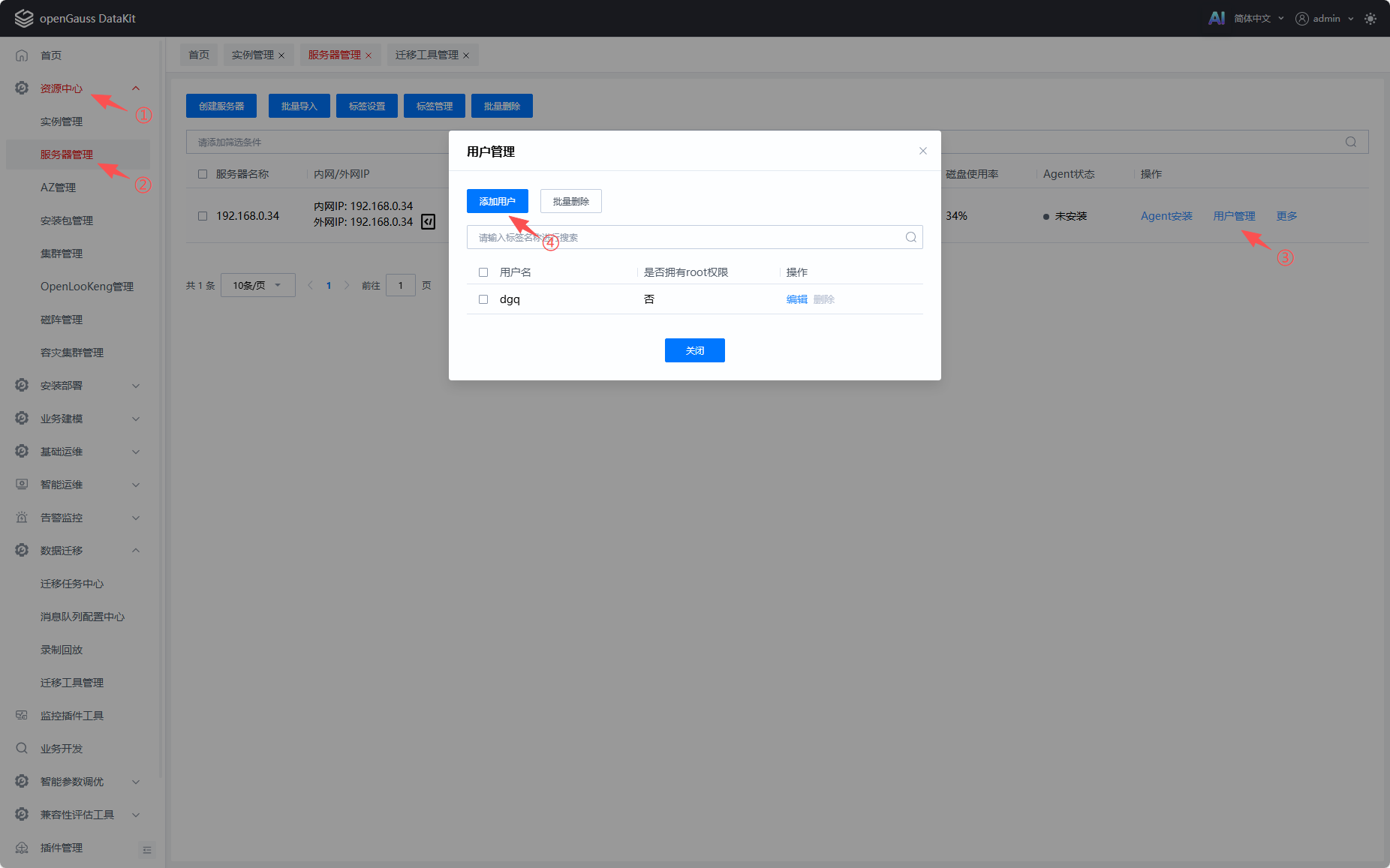1390x868 pixels.
Task: Click the user search input field
Action: pos(683,237)
